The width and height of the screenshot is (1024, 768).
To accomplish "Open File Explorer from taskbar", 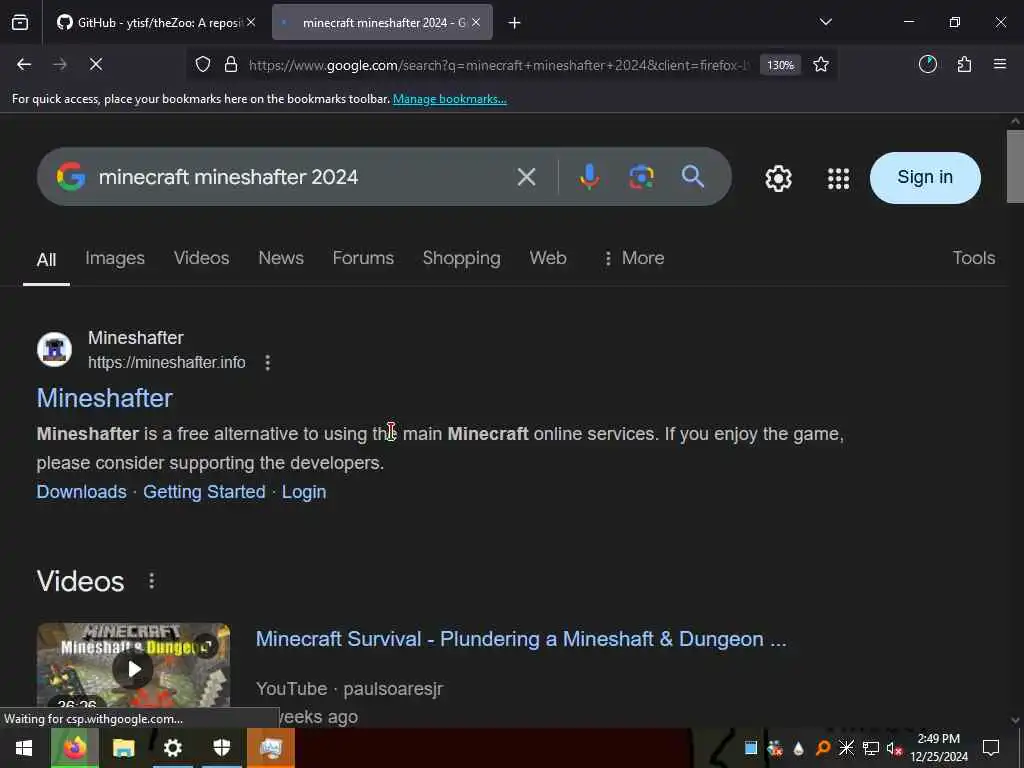I will tap(123, 748).
